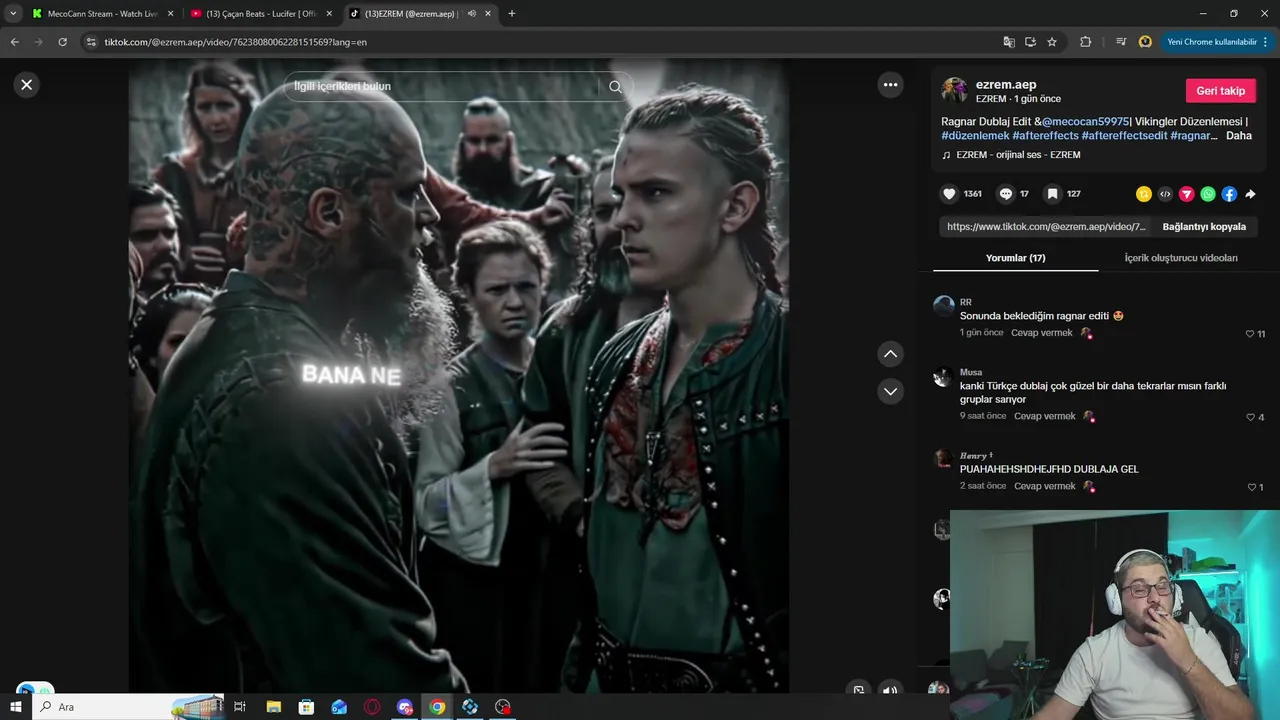This screenshot has height=720, width=1280.
Task: Open ezrem.aep profile avatar
Action: [954, 90]
